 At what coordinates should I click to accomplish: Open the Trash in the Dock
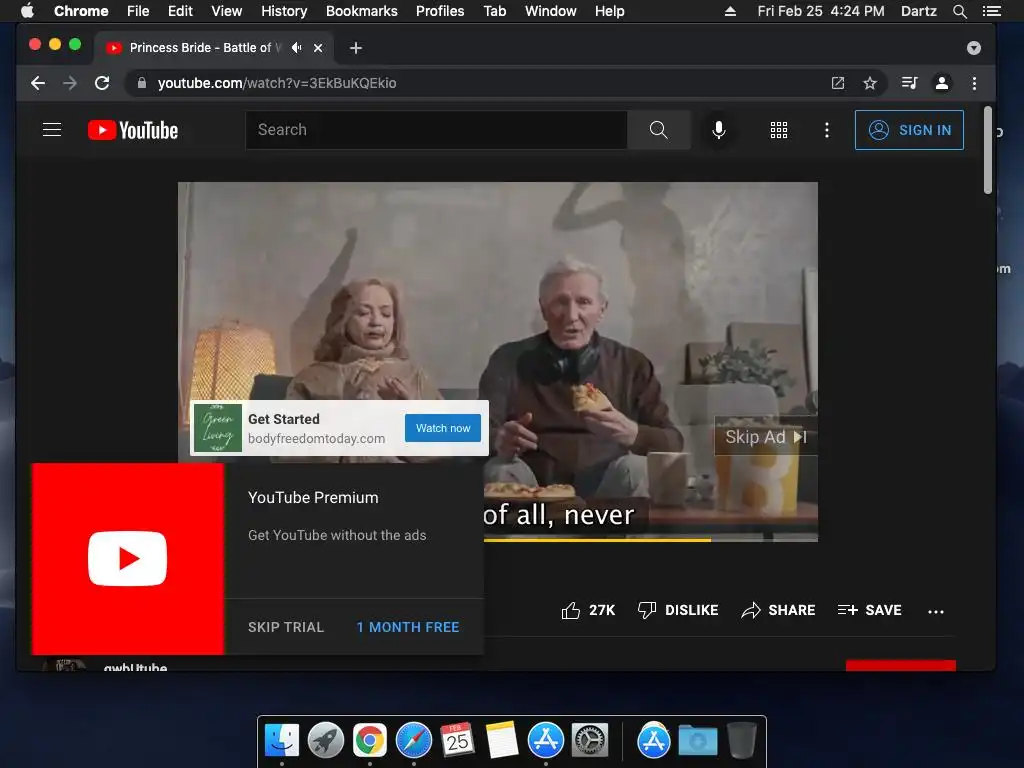click(741, 741)
